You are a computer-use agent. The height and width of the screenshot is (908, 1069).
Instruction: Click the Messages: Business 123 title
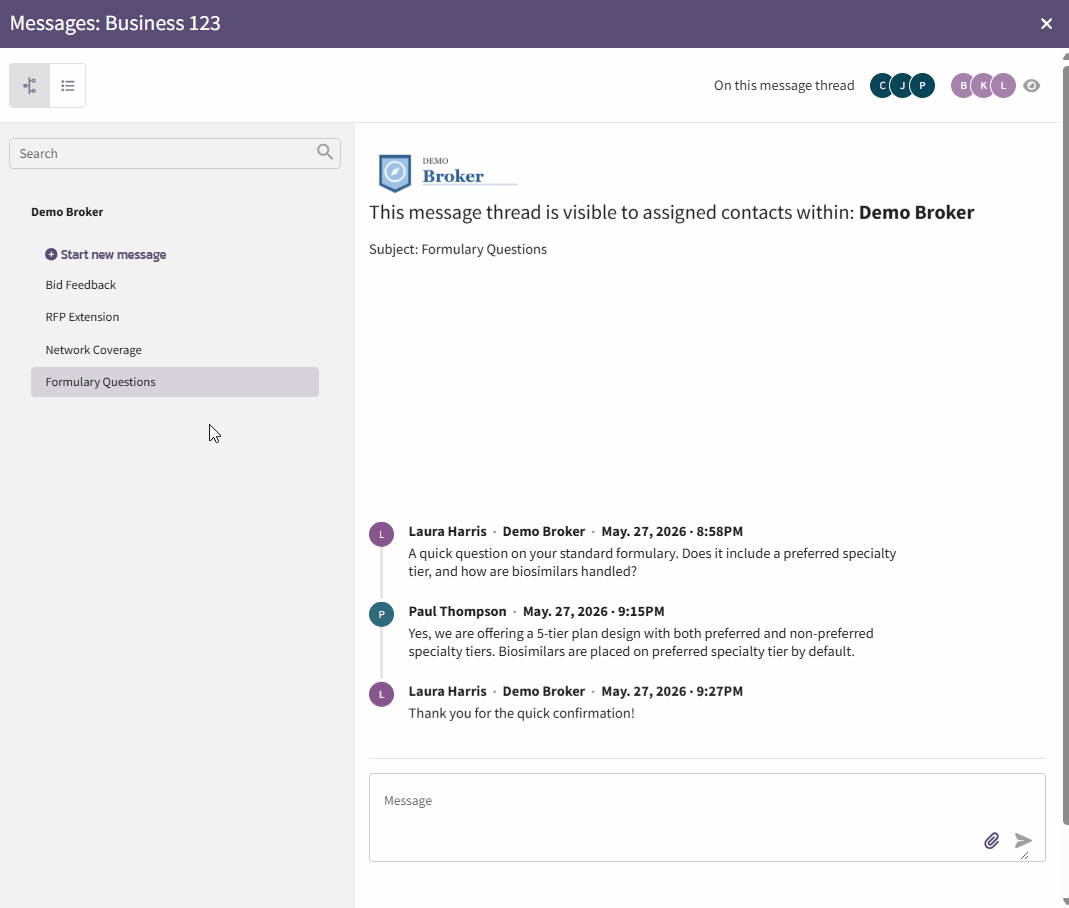(x=115, y=23)
